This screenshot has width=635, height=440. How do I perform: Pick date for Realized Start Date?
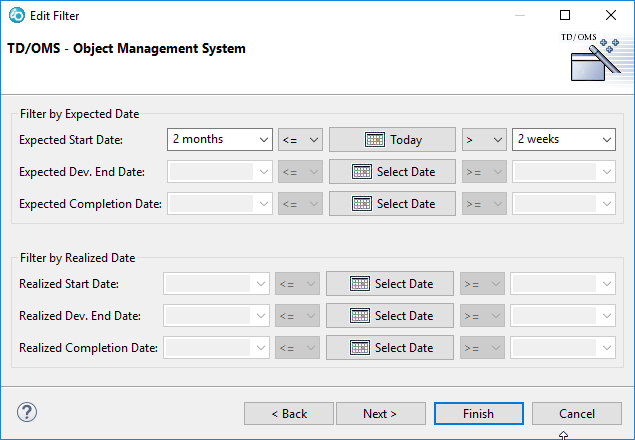pyautogui.click(x=391, y=284)
